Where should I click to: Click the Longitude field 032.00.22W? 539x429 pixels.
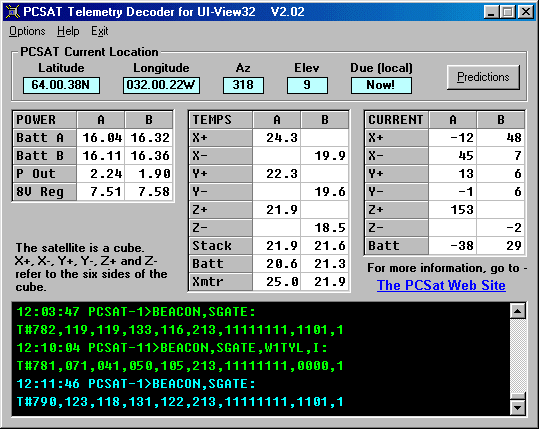[161, 85]
